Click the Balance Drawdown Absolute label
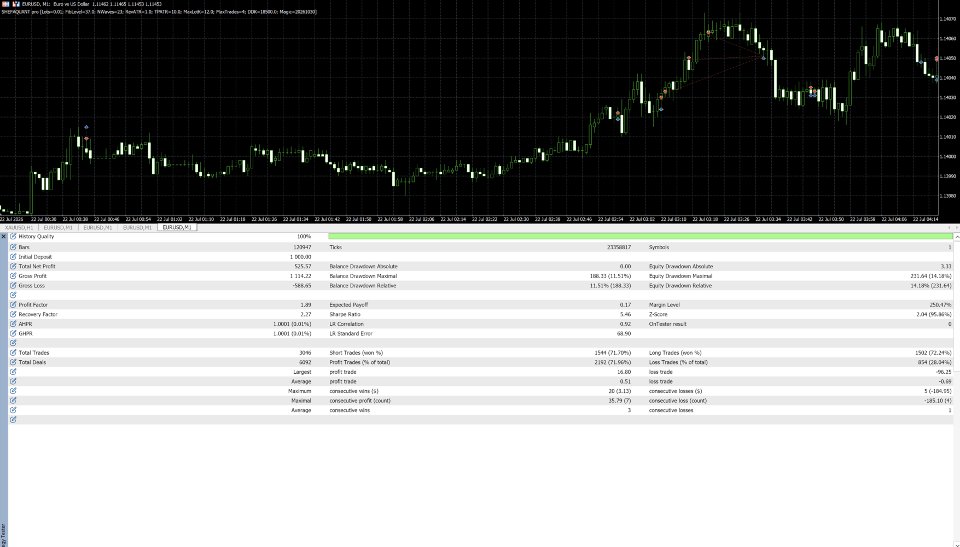Image resolution: width=960 pixels, height=547 pixels. coord(364,266)
